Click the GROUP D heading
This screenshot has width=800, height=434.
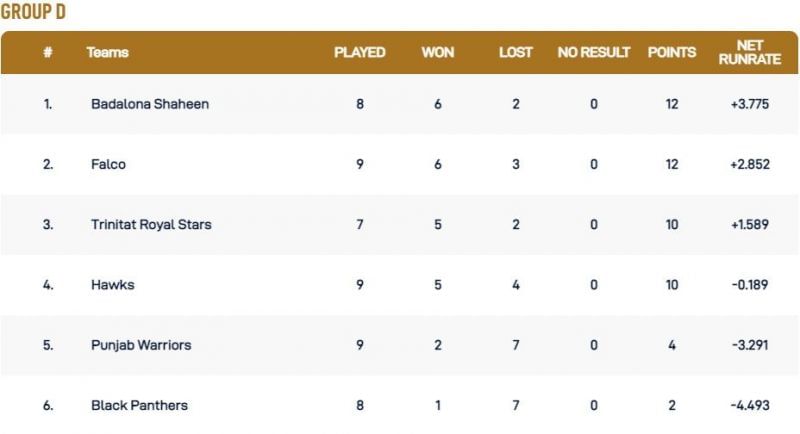point(33,12)
